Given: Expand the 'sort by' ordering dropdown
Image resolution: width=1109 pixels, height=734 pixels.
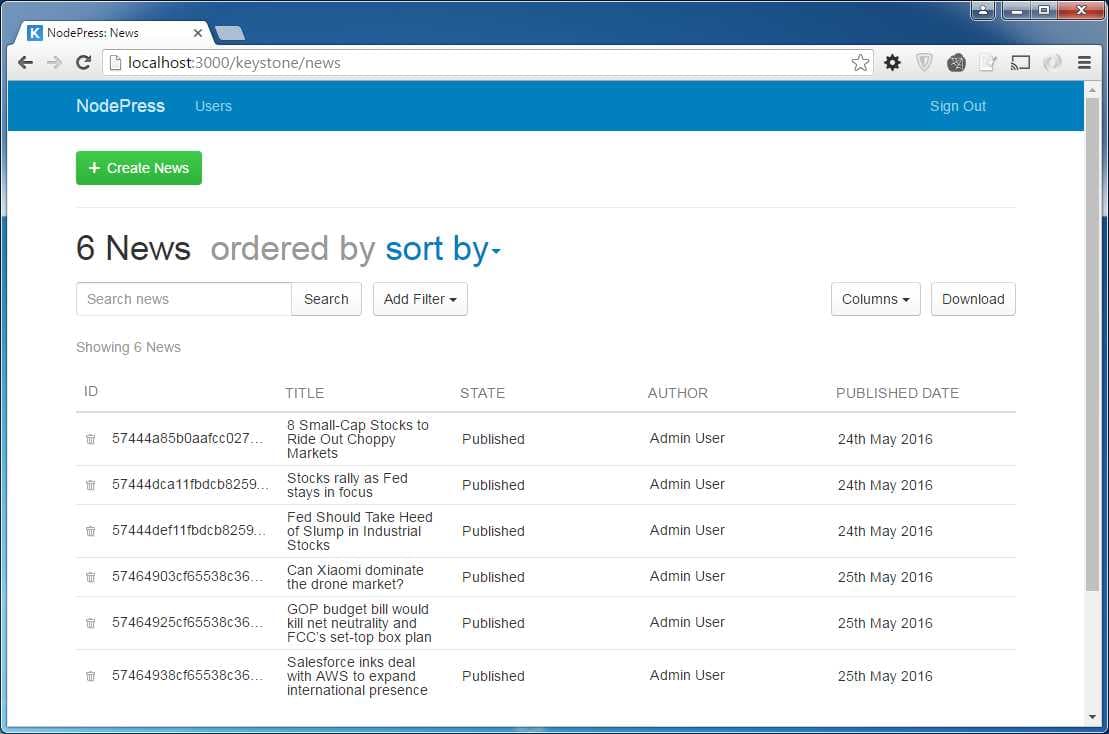Looking at the screenshot, I should pos(442,249).
